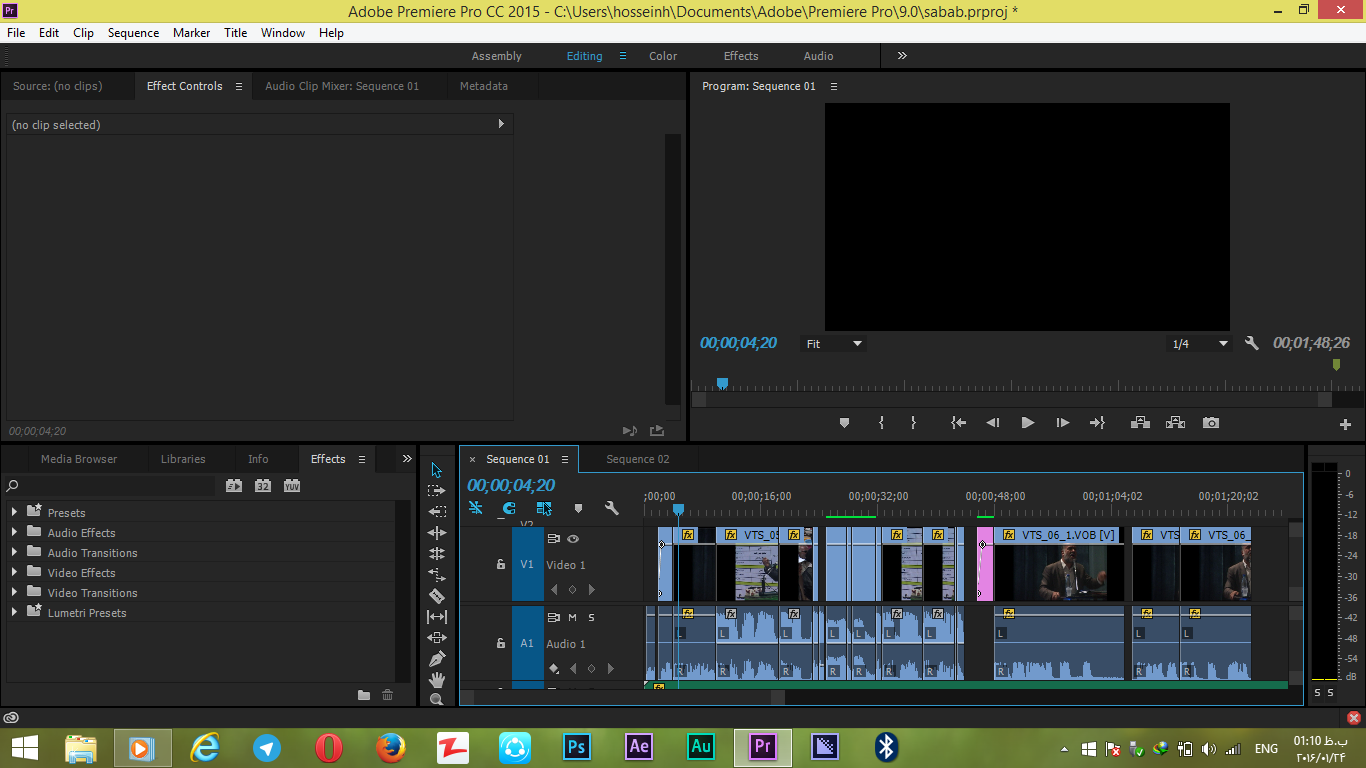
Task: Click the YUV effects filter icon
Action: [292, 485]
